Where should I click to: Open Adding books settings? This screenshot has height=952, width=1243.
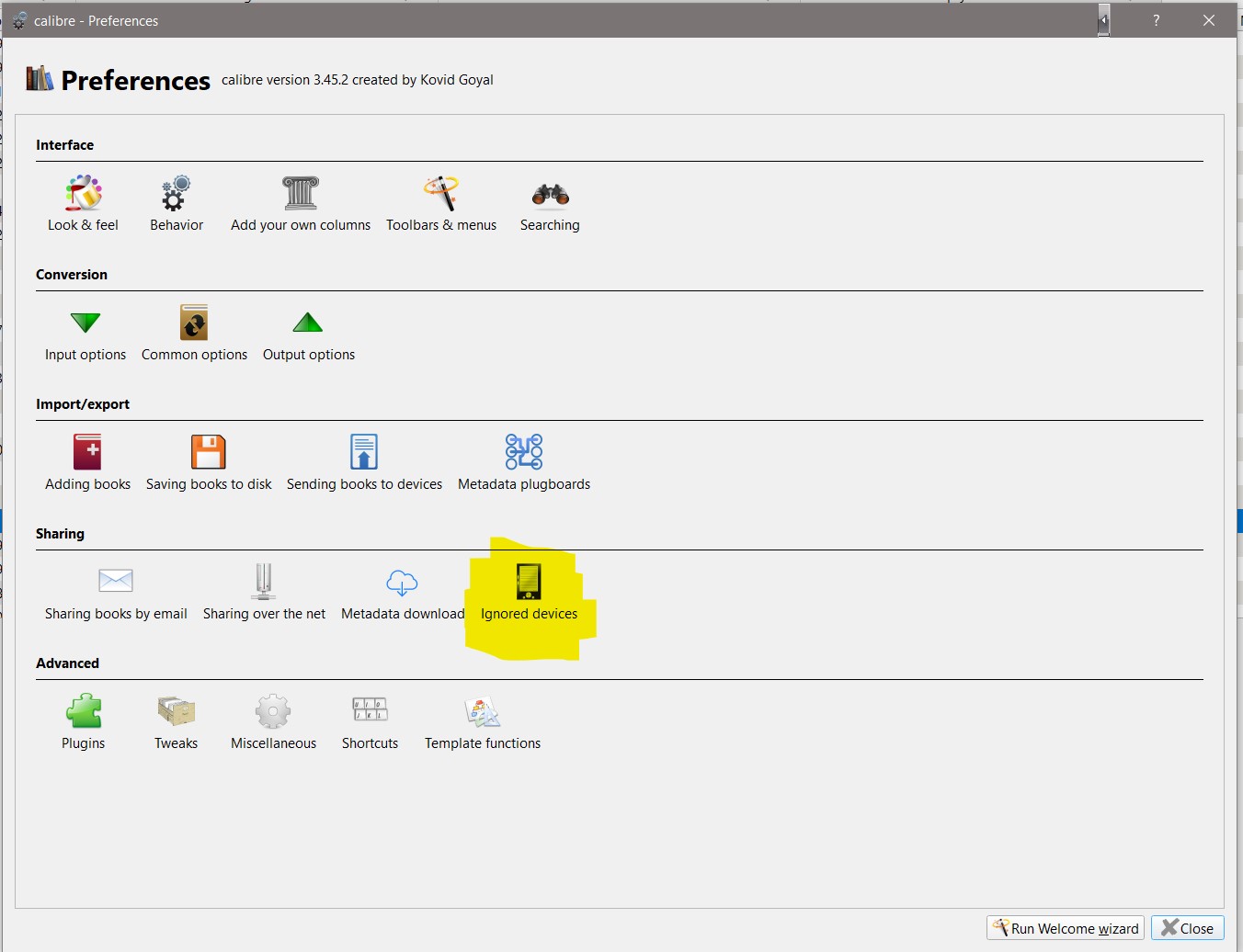coord(87,463)
